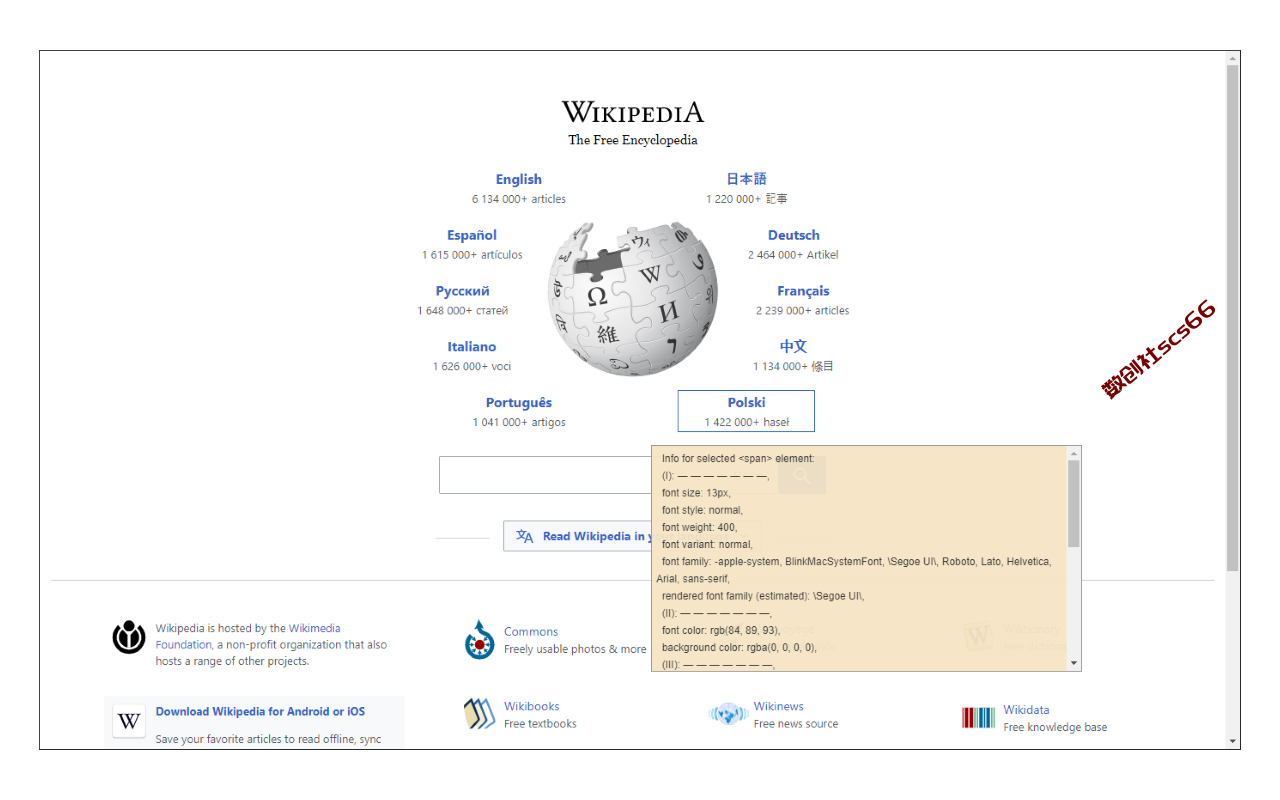This screenshot has height=800, width=1280.
Task: Open the English Wikipedia link
Action: pos(519,180)
